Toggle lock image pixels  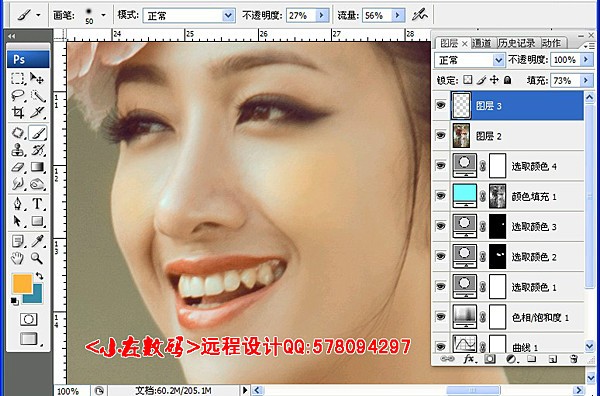pos(482,80)
